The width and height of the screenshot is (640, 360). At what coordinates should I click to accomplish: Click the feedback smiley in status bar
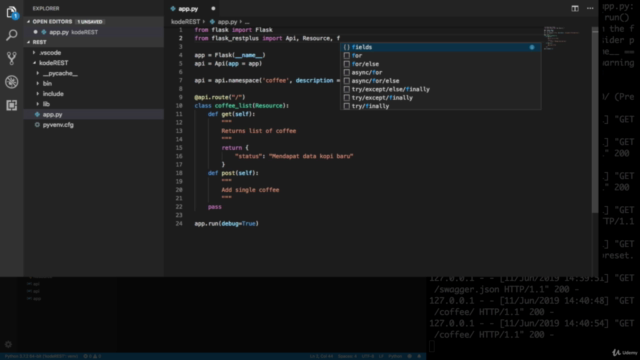point(409,356)
